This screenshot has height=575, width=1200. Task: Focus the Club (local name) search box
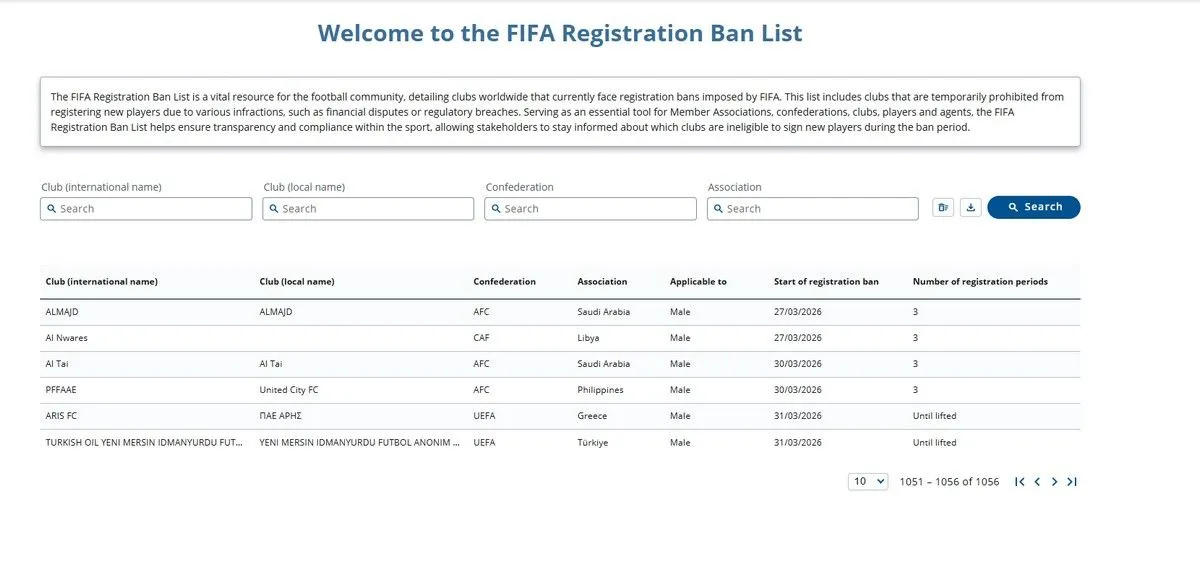tap(368, 209)
